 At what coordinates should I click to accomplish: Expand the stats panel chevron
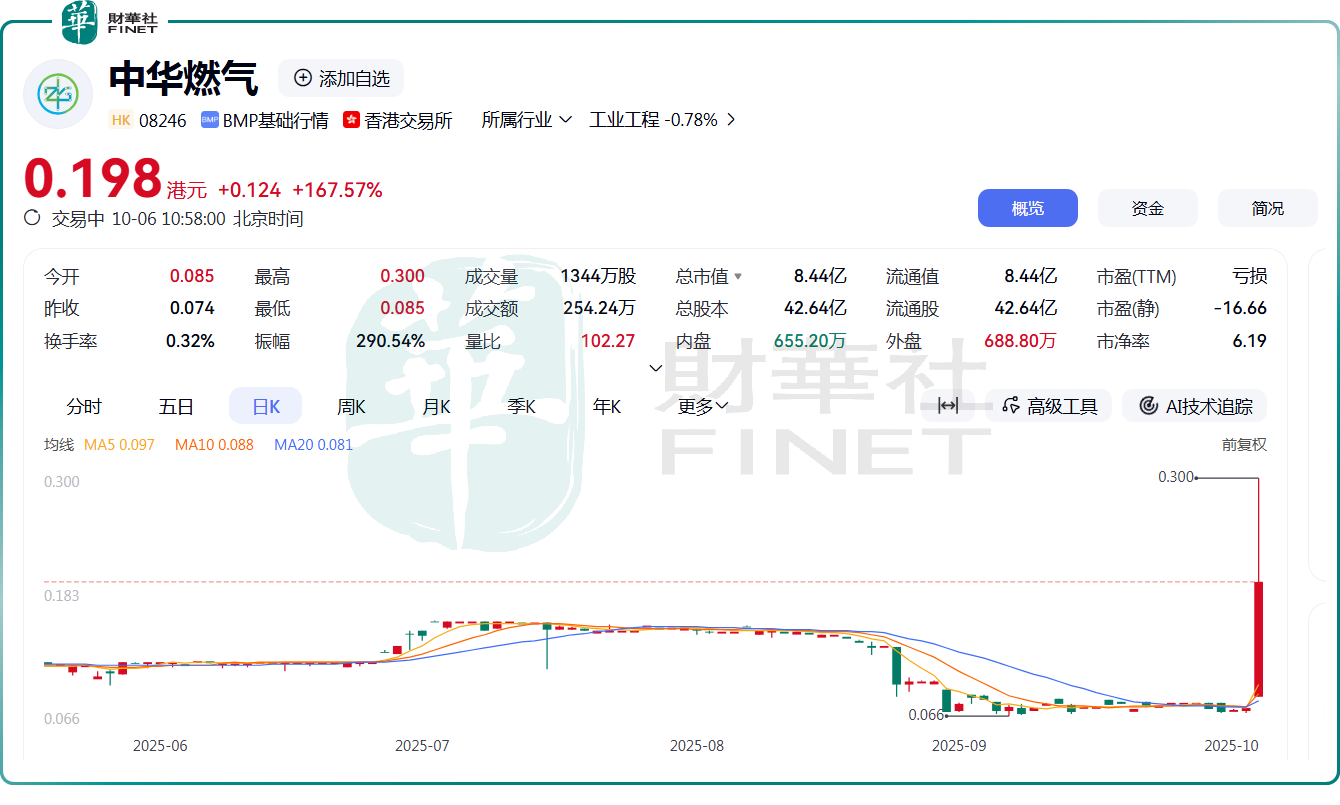coord(656,368)
